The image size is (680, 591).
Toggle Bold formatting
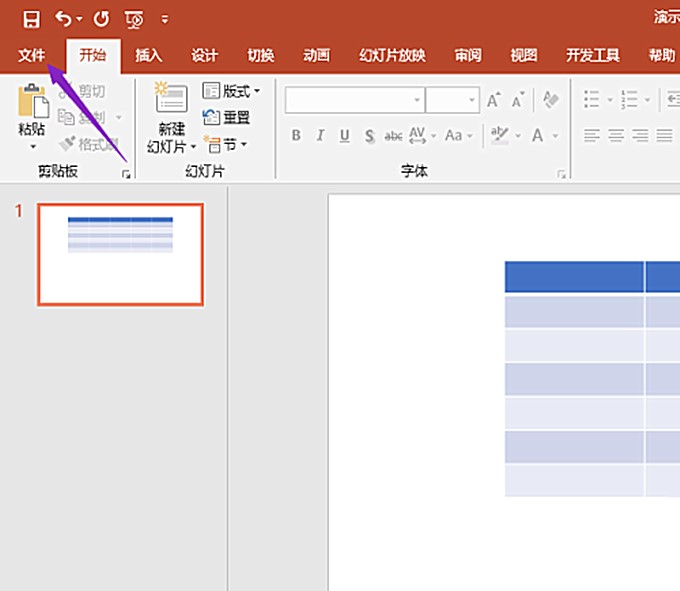(296, 136)
